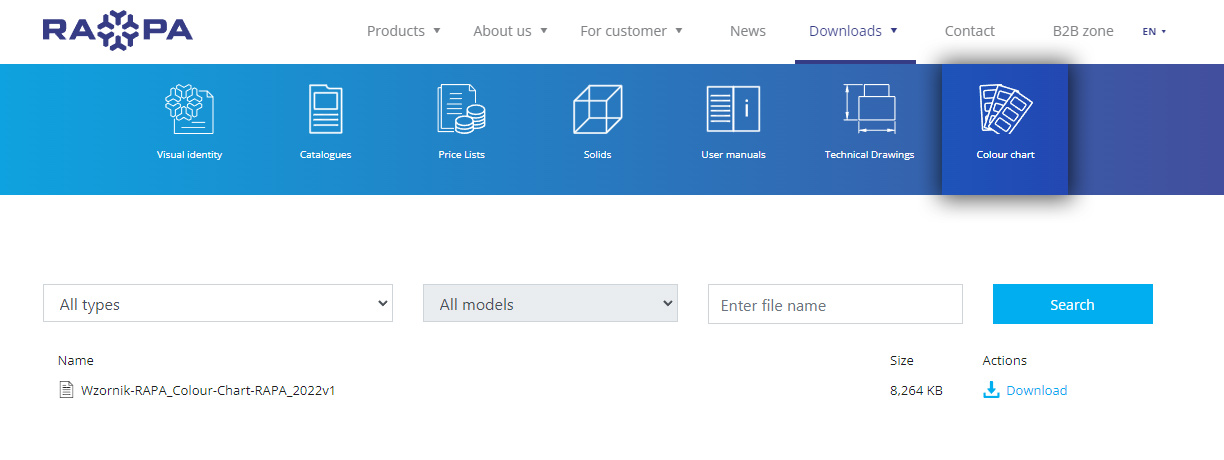Click the Search button
Screen dimensions: 1224x460
tap(1072, 304)
